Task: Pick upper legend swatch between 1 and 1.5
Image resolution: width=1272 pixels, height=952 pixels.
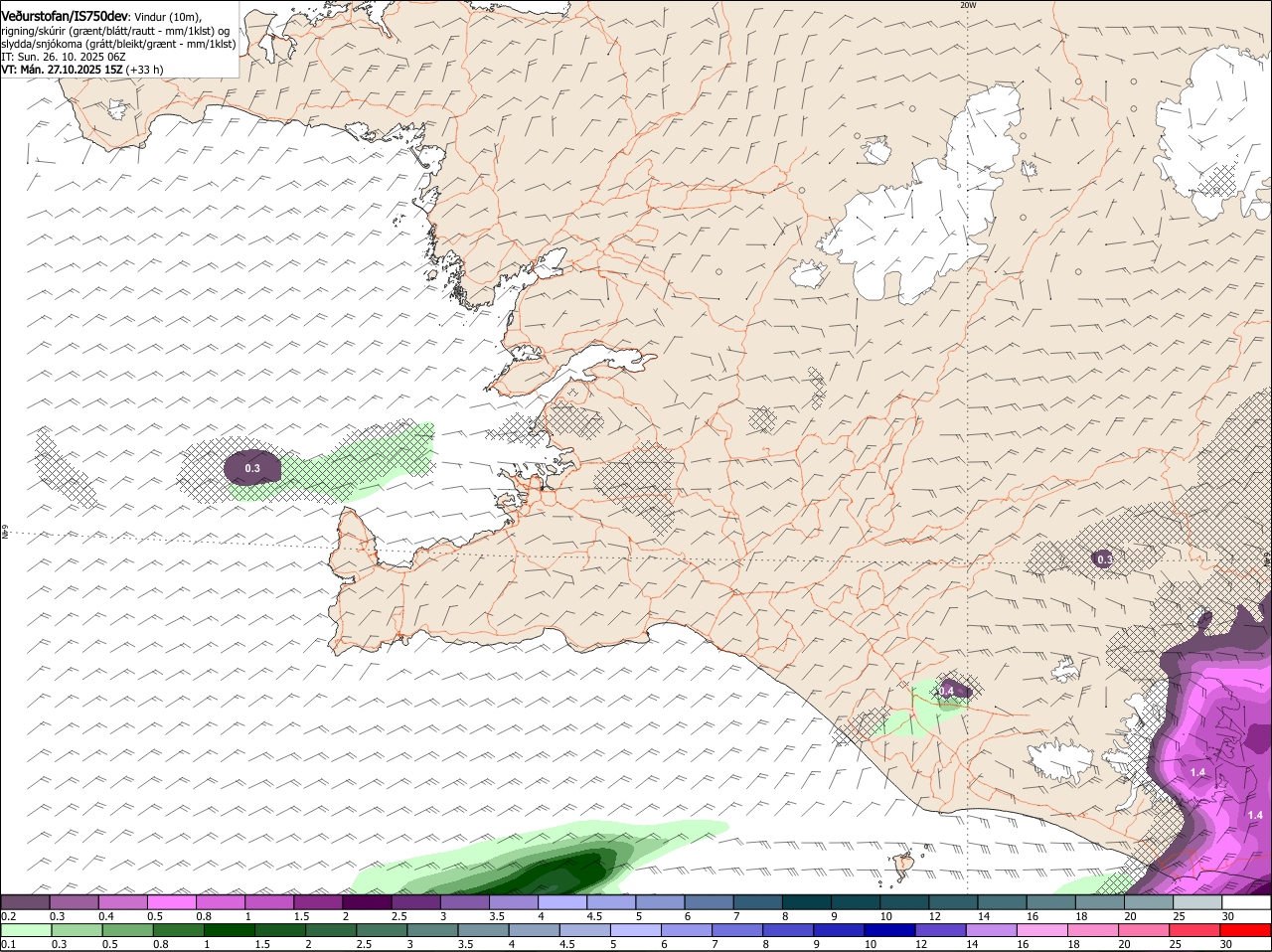Action: 268,901
